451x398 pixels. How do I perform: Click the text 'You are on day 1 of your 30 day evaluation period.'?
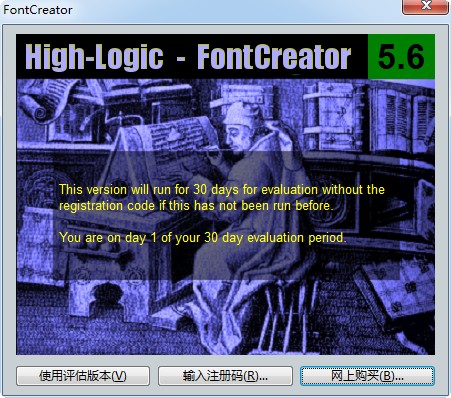[x=203, y=238]
